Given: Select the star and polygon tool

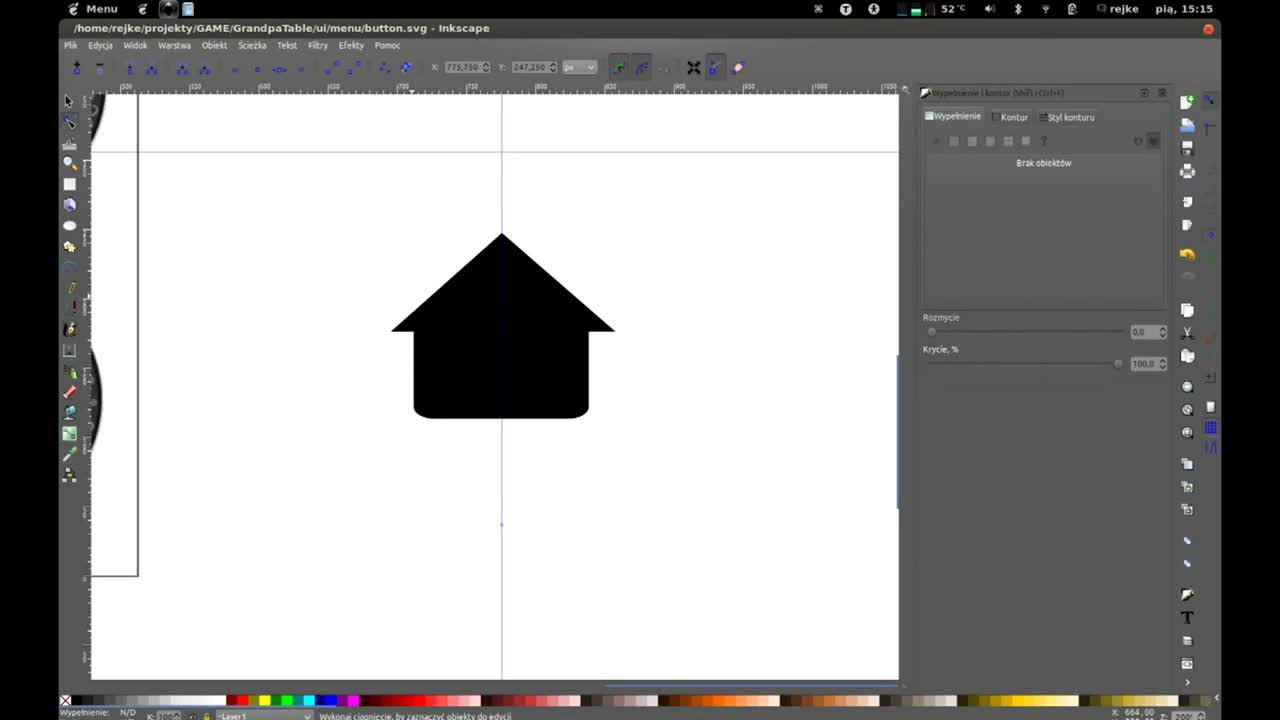Looking at the screenshot, I should pyautogui.click(x=69, y=246).
